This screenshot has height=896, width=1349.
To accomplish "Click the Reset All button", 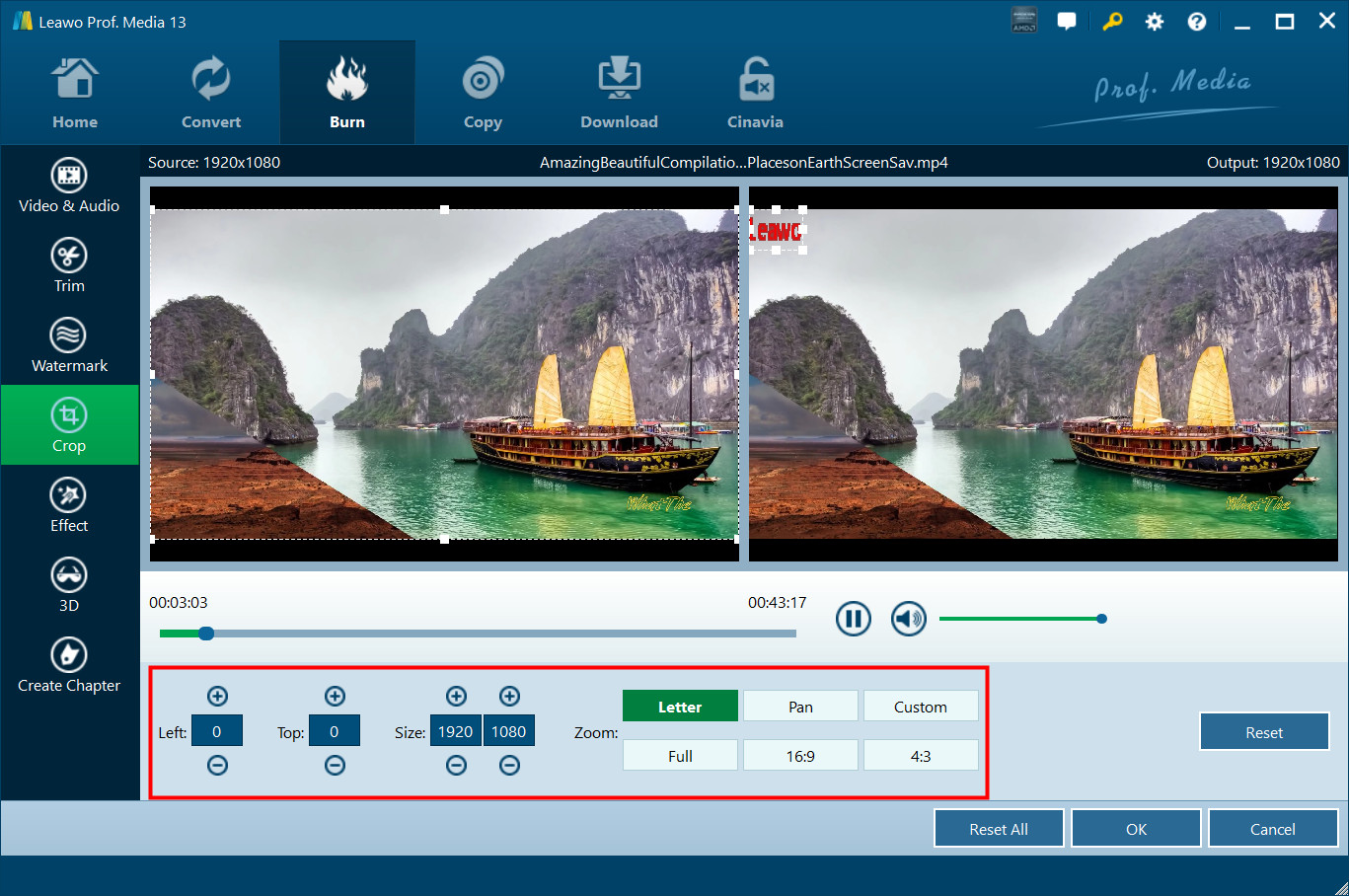I will 998,829.
